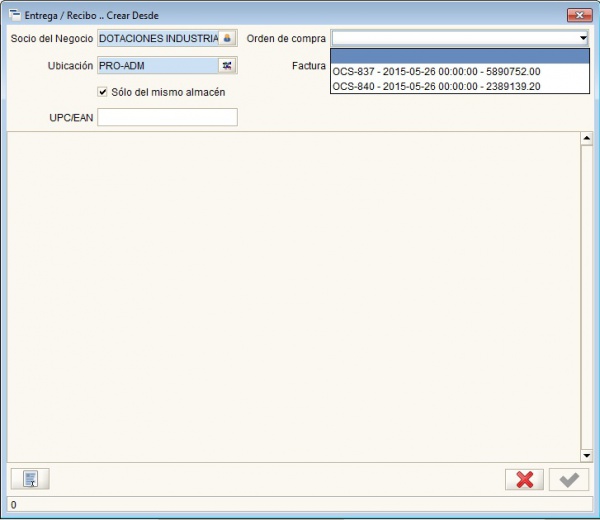This screenshot has width=600, height=520.
Task: Click the Ubicación field showing PRO-ADM
Action: 157,65
